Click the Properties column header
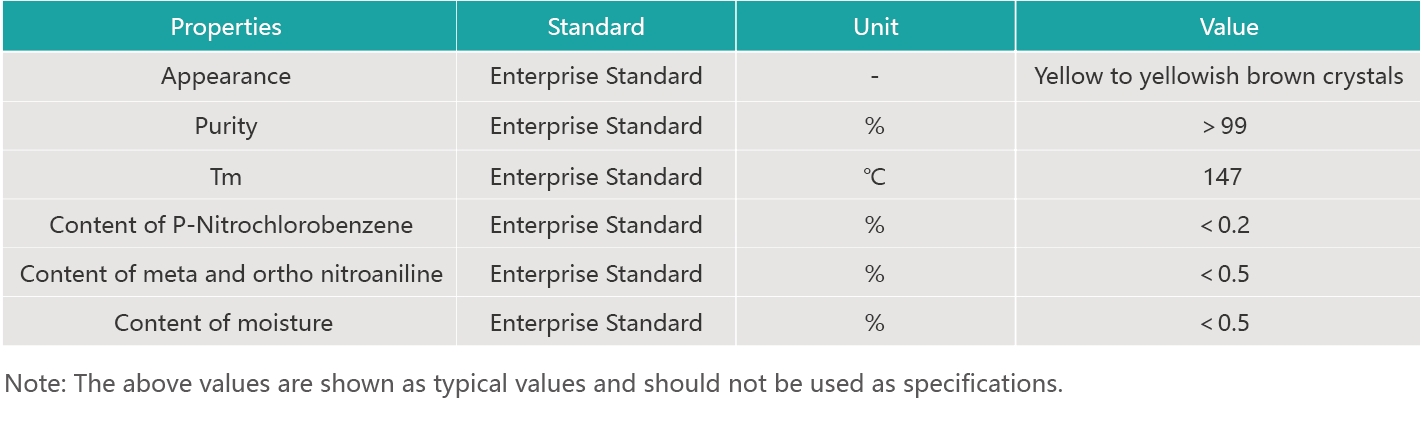Viewport: 1422px width, 427px height. 226,27
